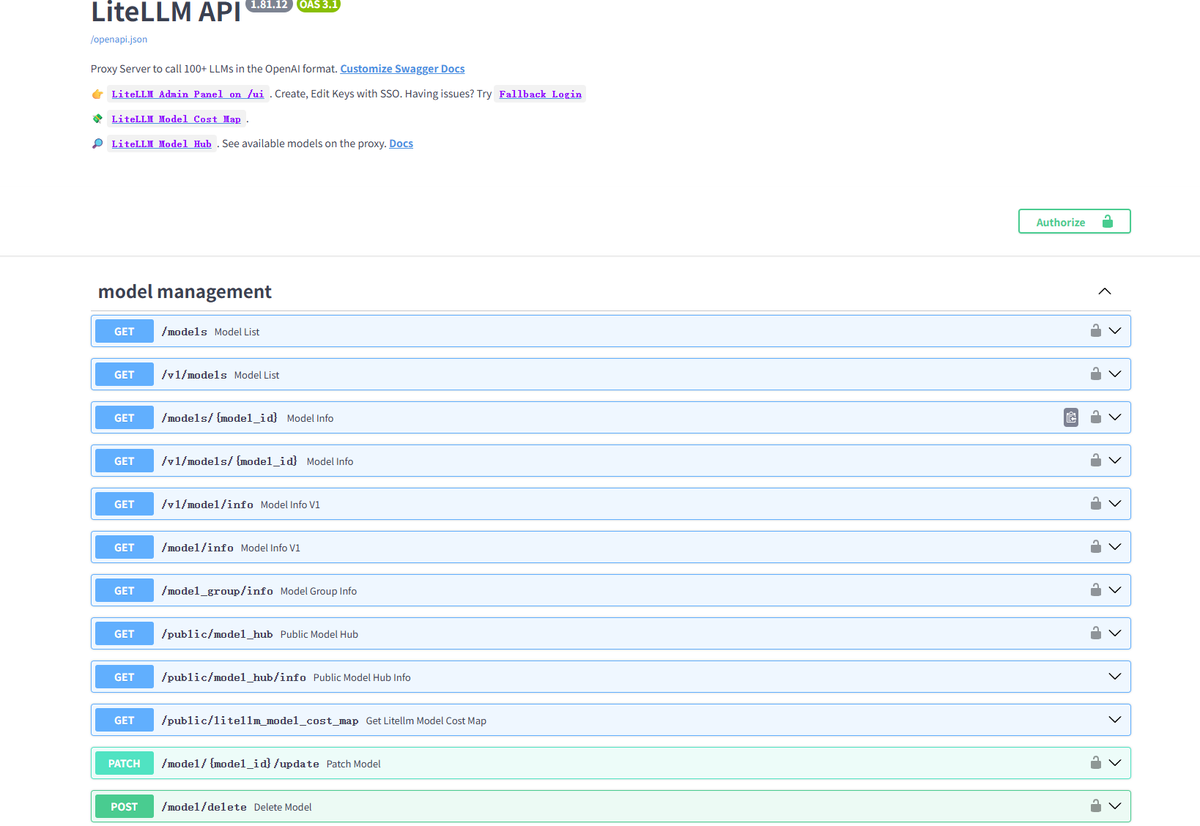Click the PATCH method badge
The image size is (1200, 826).
click(124, 763)
